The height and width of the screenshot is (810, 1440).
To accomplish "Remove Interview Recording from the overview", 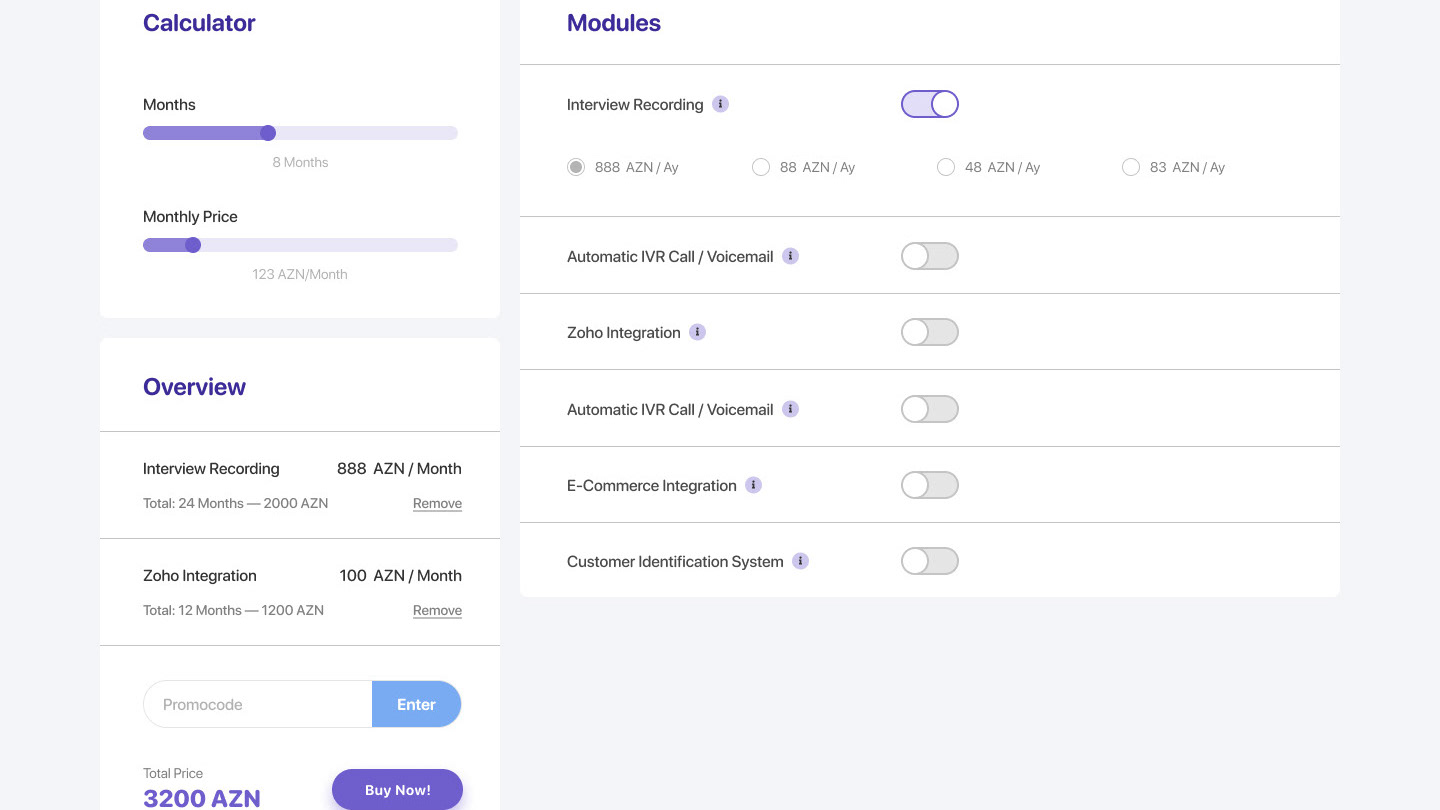I will pos(437,503).
